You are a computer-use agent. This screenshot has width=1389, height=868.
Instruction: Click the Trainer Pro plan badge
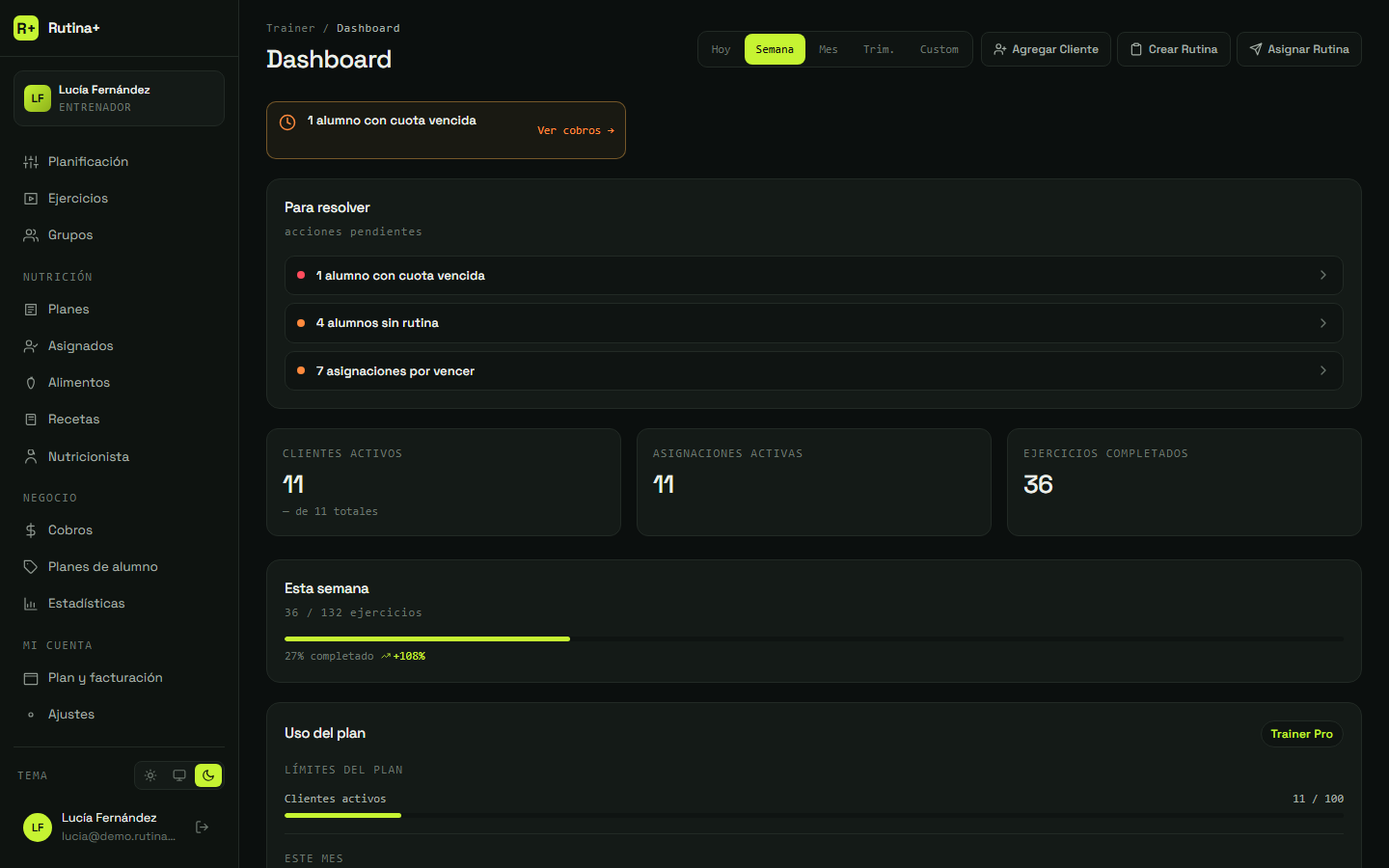tap(1302, 734)
